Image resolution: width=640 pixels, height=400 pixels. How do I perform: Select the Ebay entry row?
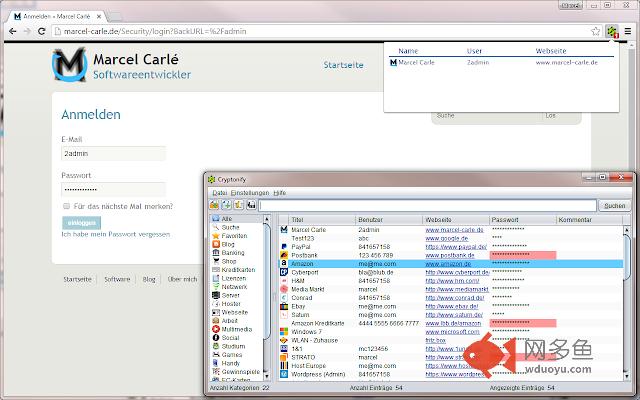point(451,306)
